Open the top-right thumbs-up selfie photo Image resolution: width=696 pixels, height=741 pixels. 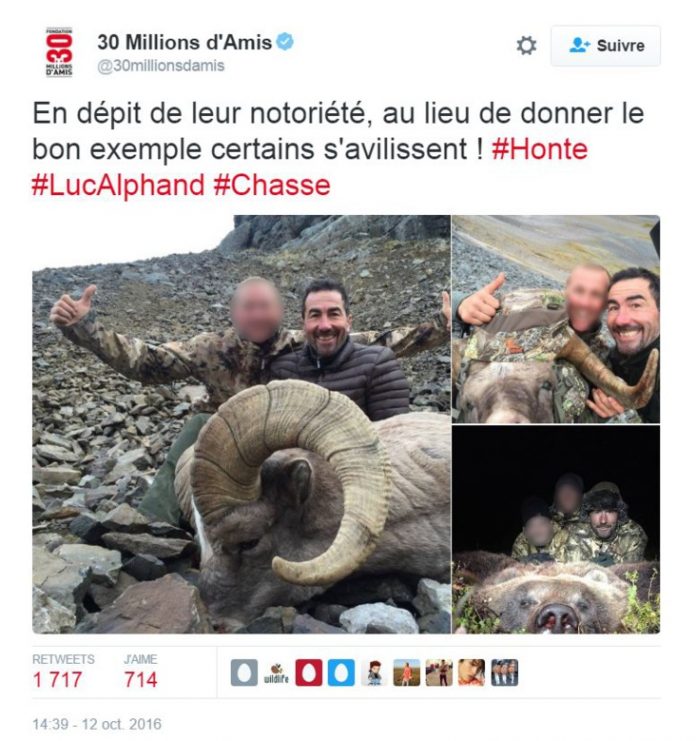point(556,319)
